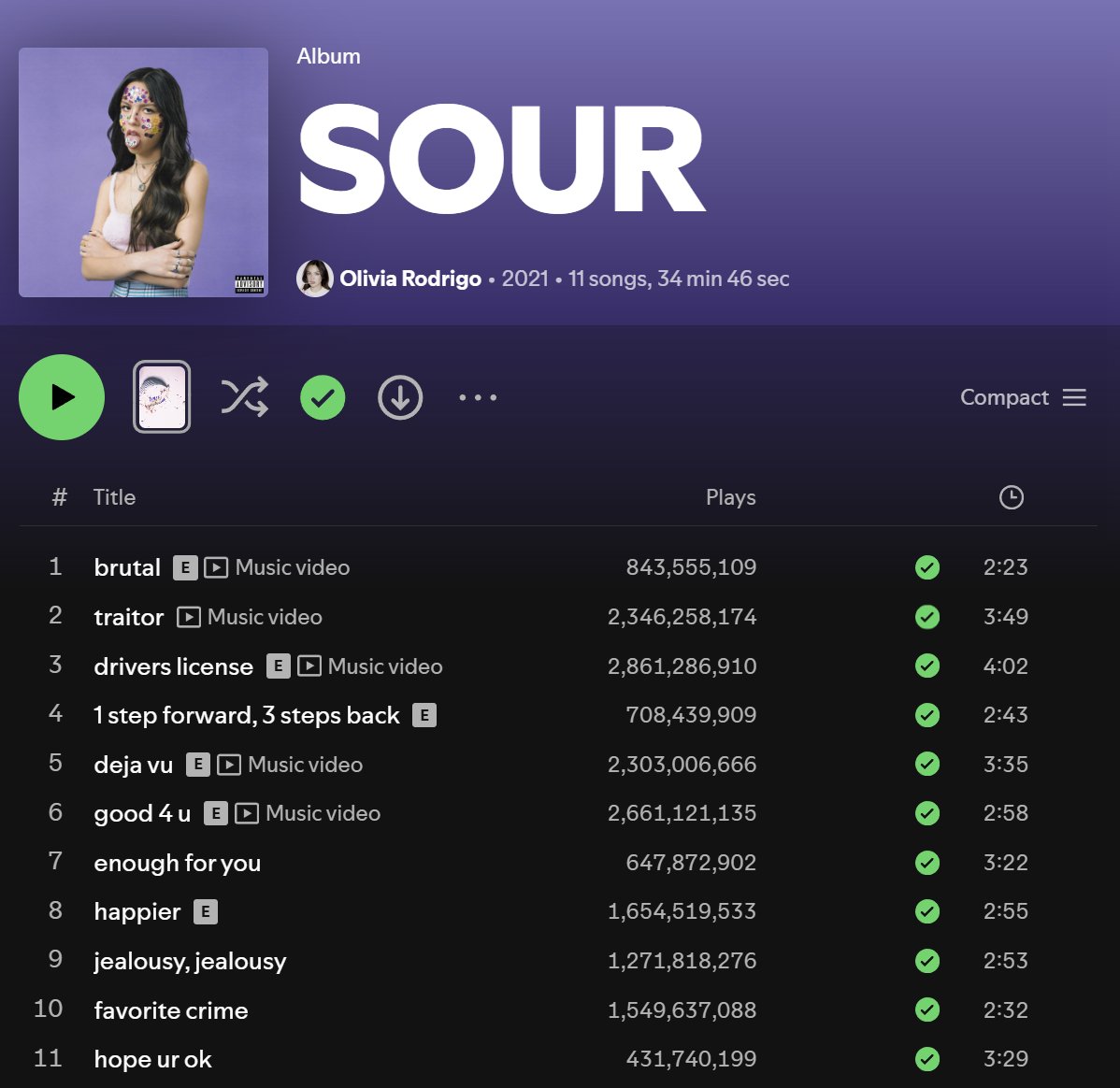
Task: Click explicit badge next to drivers license
Action: (278, 666)
